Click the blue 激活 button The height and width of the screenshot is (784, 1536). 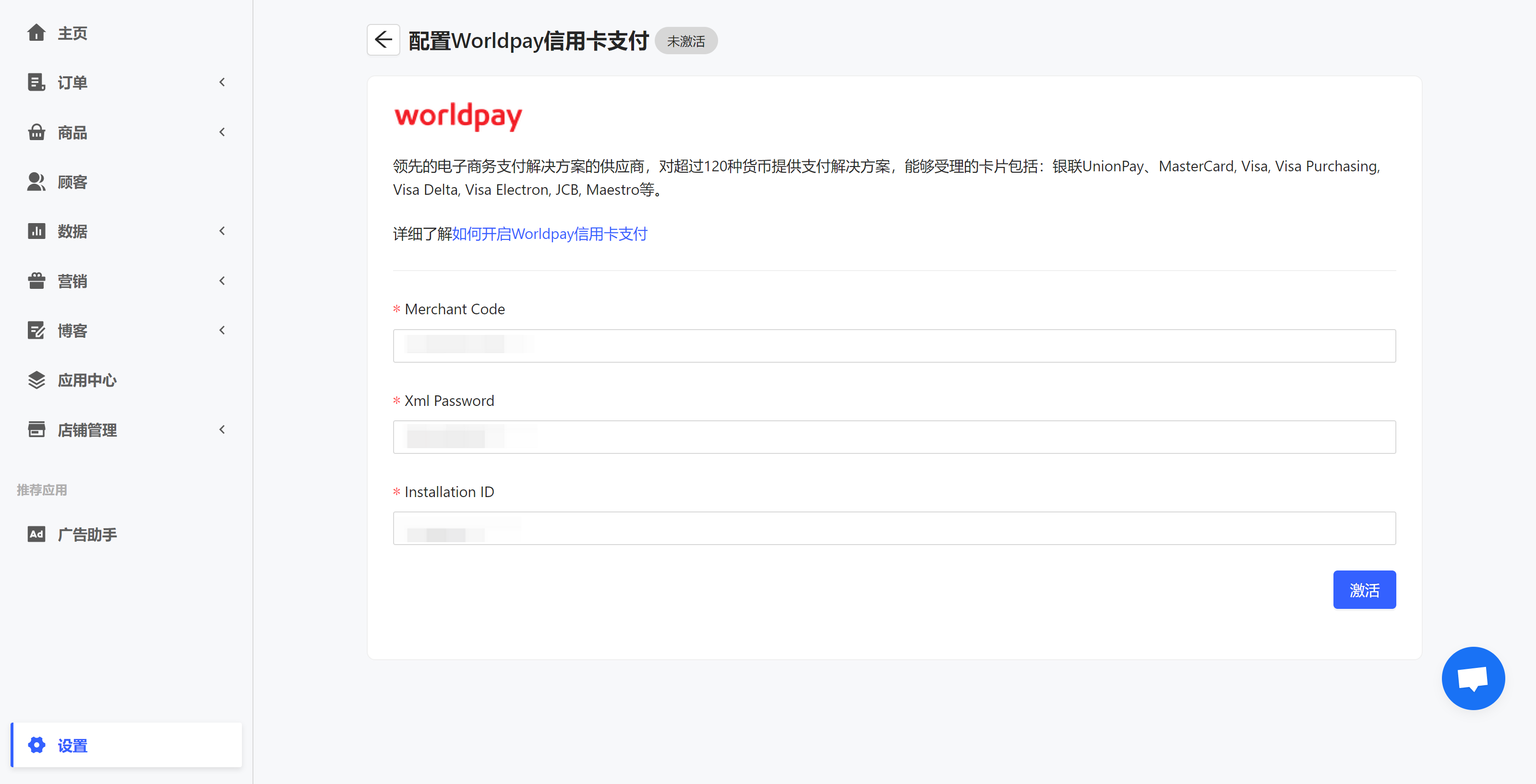[1364, 590]
